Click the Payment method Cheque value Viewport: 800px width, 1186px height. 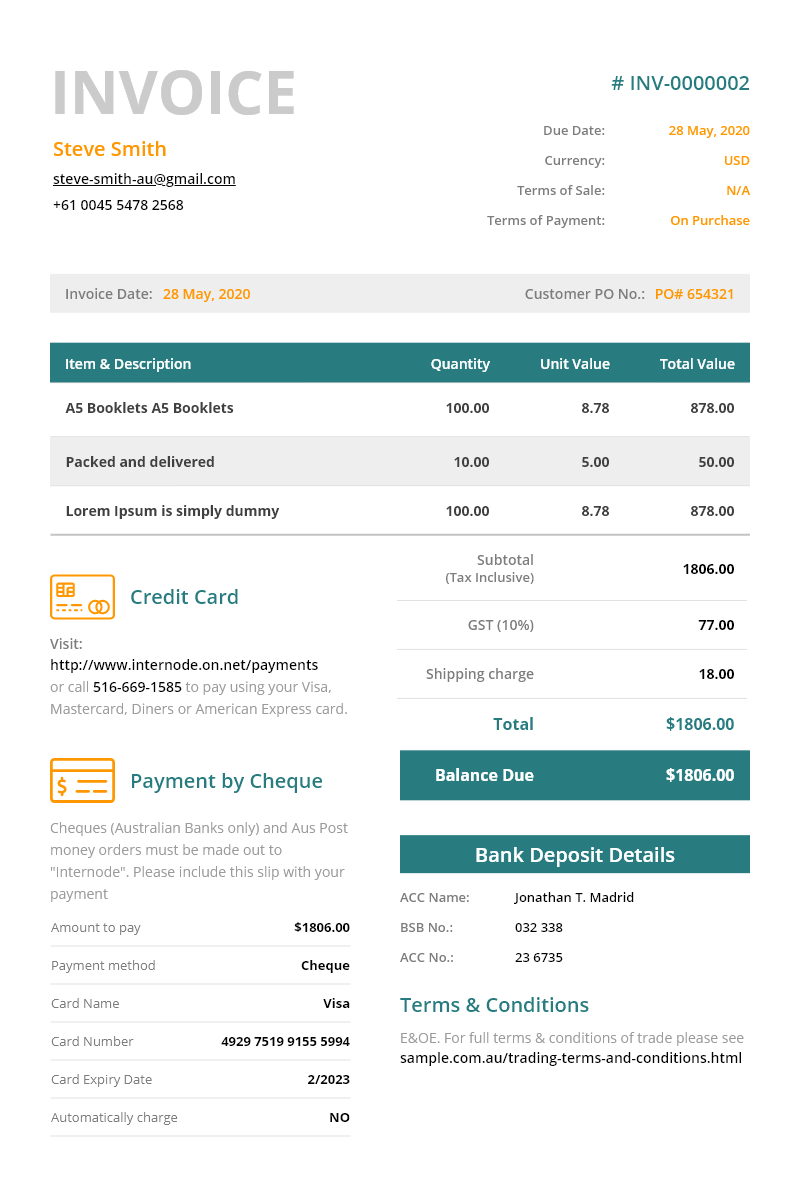pos(325,966)
